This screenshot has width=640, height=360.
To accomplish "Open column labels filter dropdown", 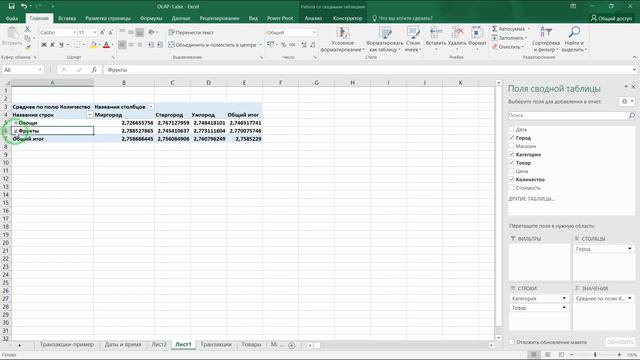I will click(x=151, y=107).
